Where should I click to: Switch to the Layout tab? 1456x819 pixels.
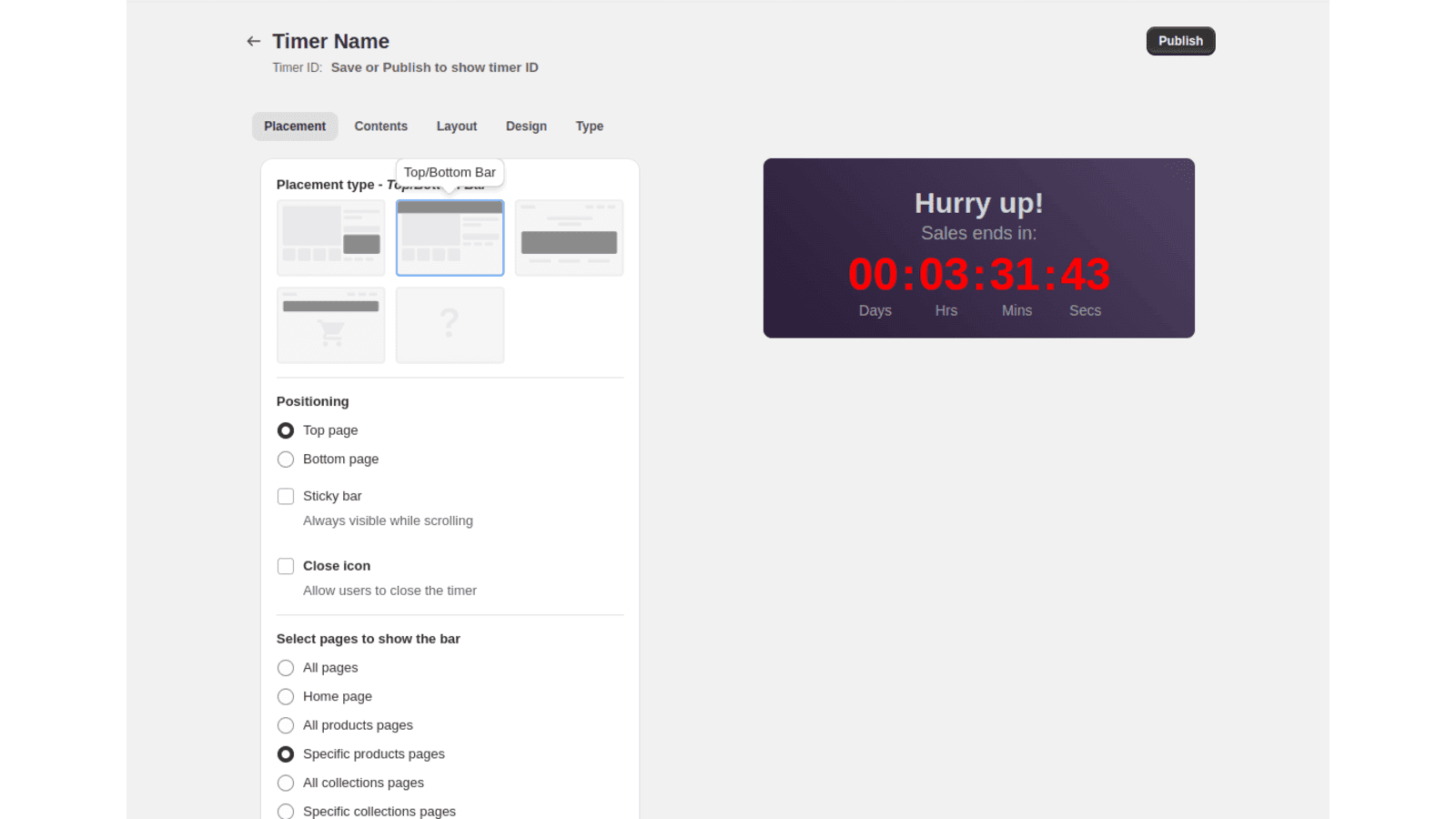456,126
